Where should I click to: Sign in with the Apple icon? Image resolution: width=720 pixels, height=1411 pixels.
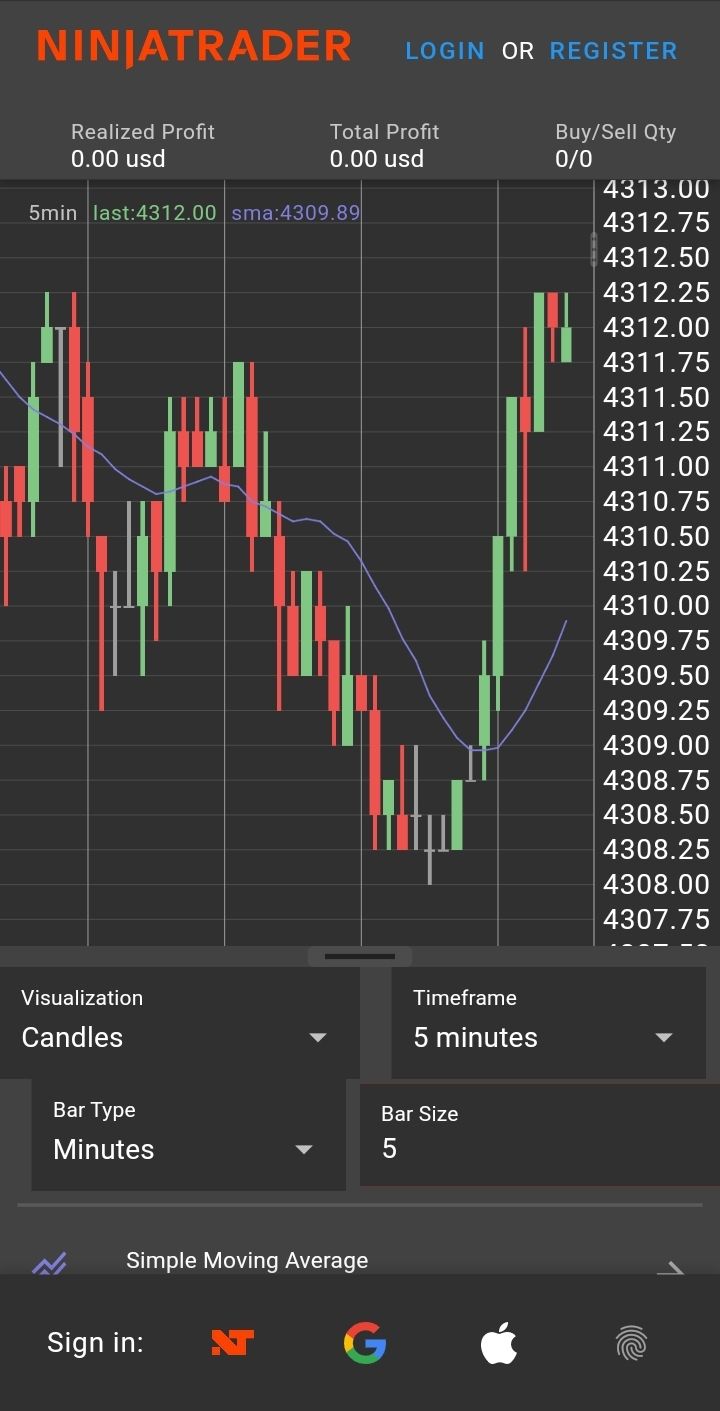point(499,1343)
